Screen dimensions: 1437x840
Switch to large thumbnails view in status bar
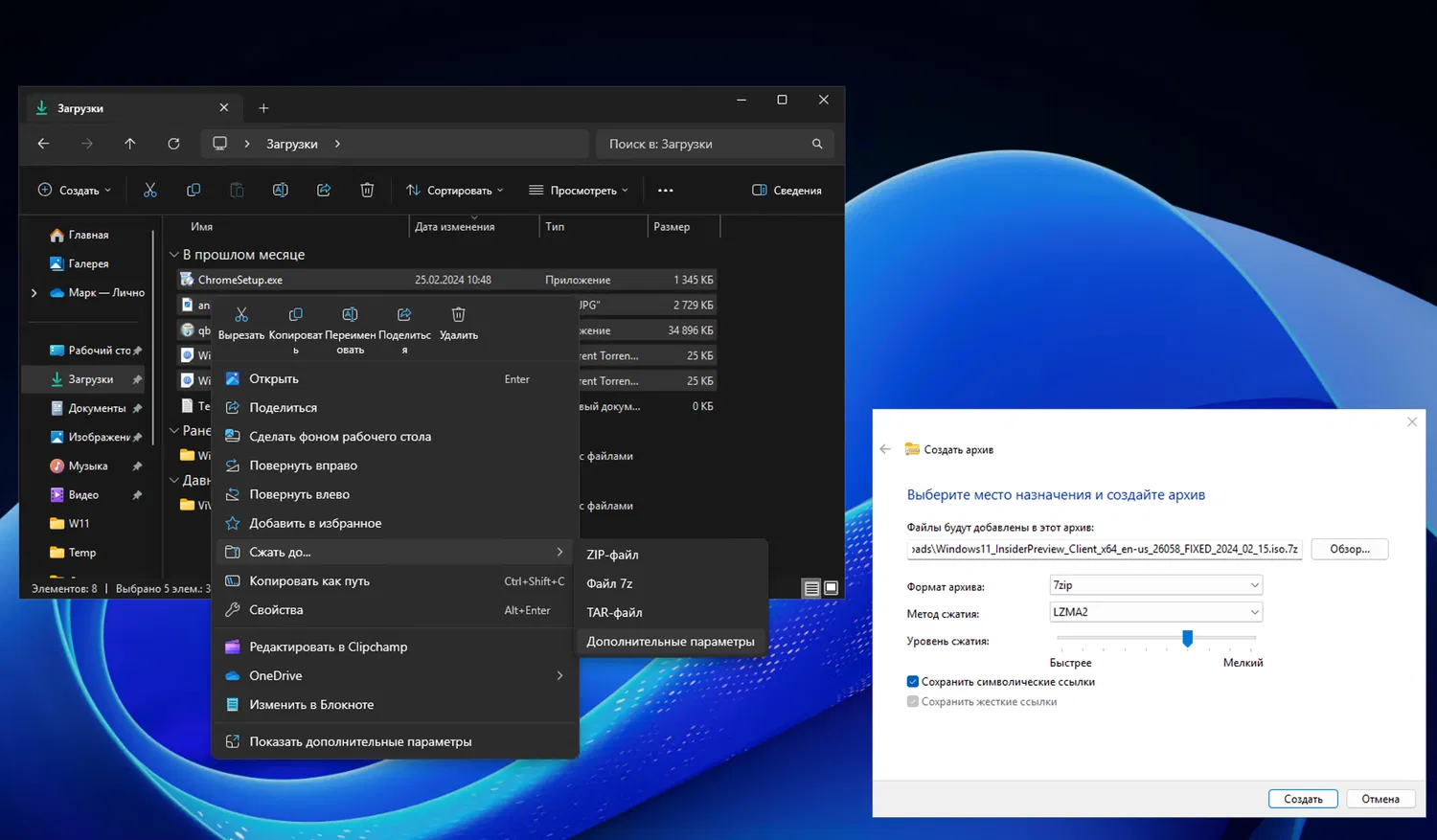coord(832,588)
